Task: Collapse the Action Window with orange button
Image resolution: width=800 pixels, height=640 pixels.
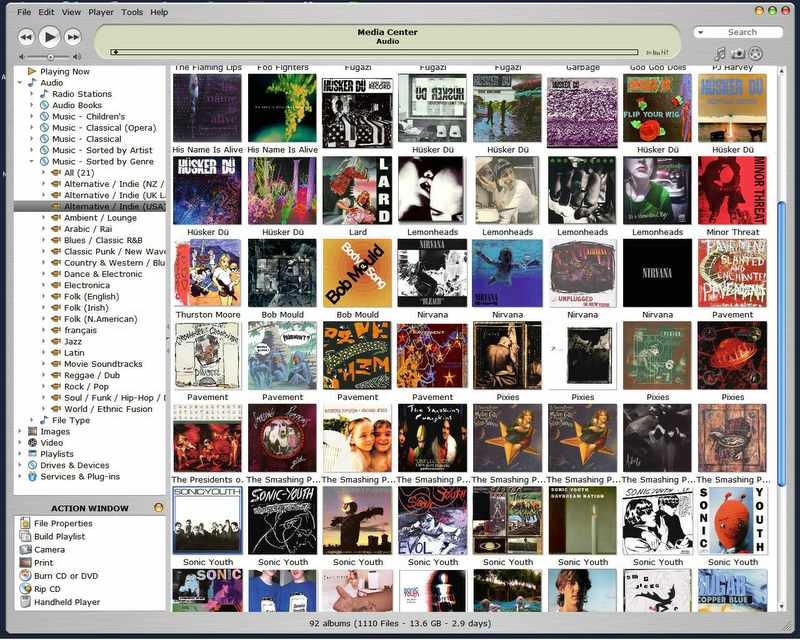Action: 159,507
